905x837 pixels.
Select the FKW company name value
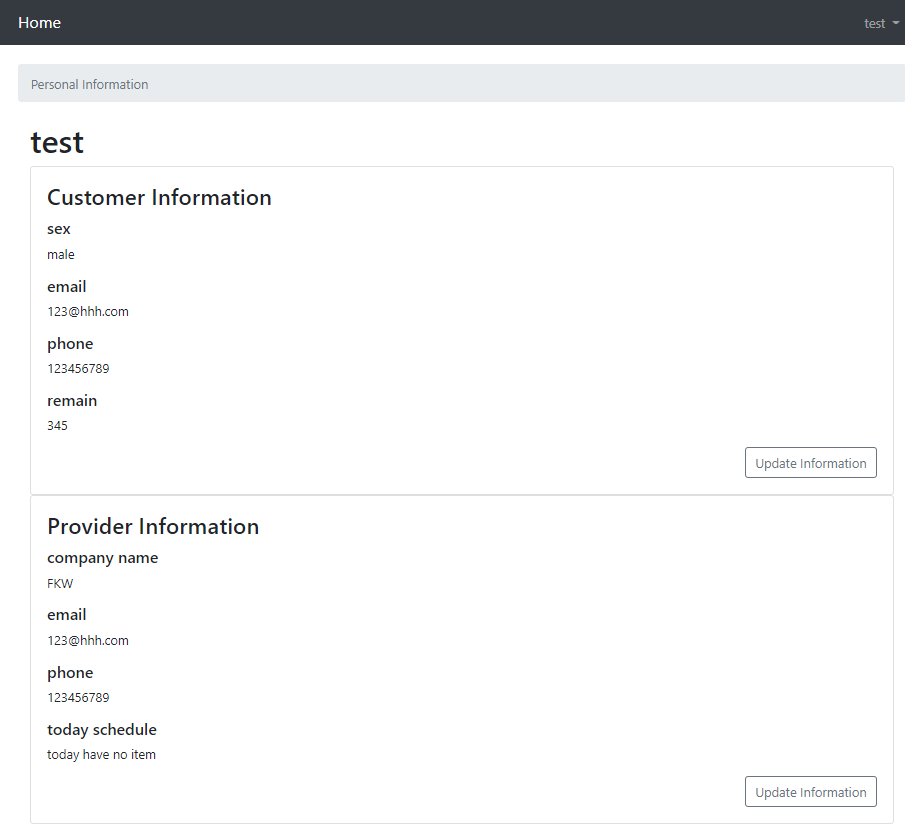(60, 584)
